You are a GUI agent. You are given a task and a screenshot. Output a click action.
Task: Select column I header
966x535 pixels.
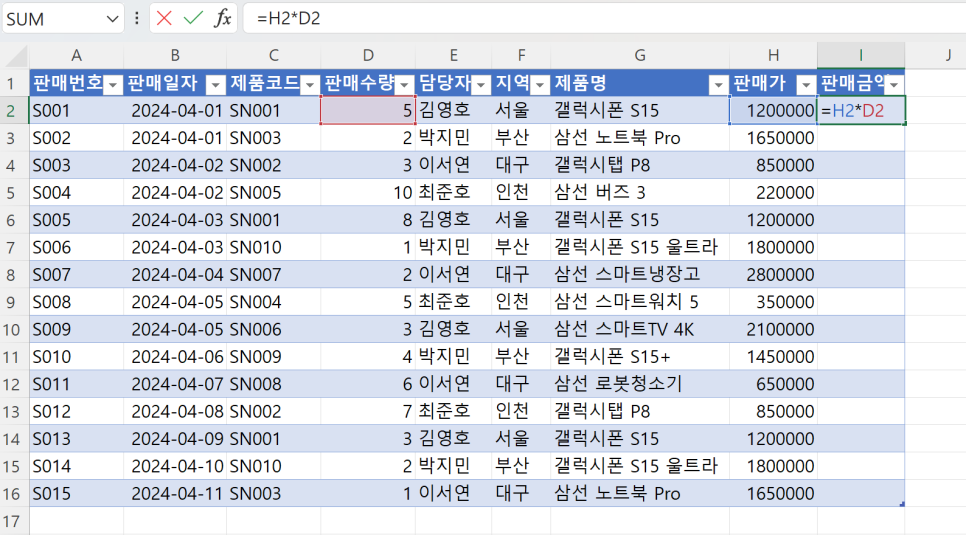[x=861, y=55]
